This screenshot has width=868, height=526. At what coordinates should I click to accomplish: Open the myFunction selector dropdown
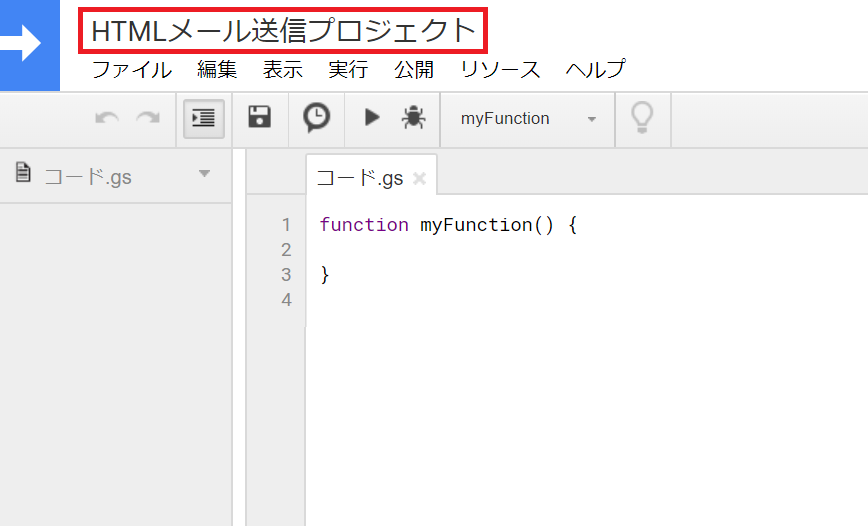click(528, 118)
